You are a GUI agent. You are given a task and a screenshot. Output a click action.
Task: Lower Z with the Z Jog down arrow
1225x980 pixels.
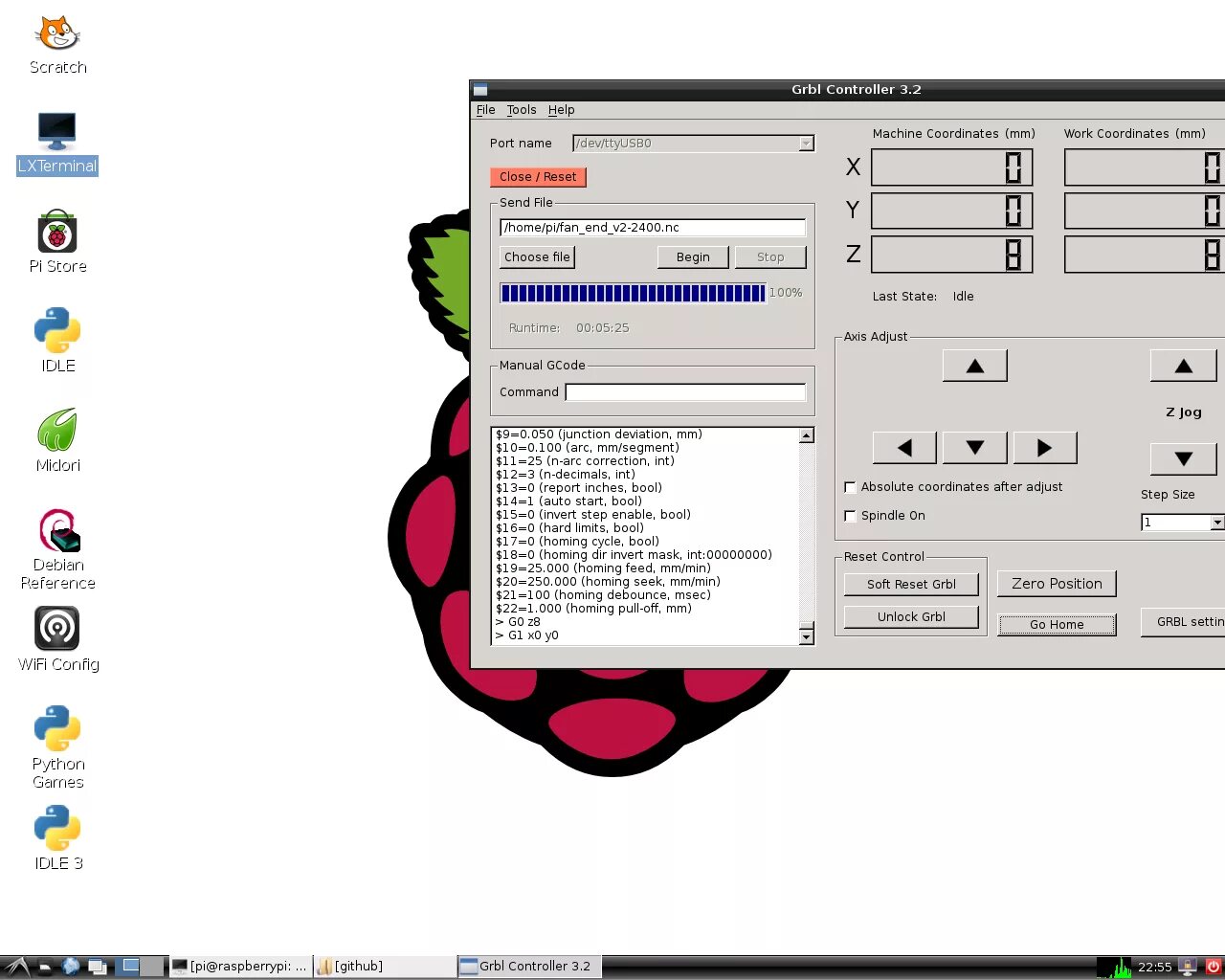click(1183, 458)
